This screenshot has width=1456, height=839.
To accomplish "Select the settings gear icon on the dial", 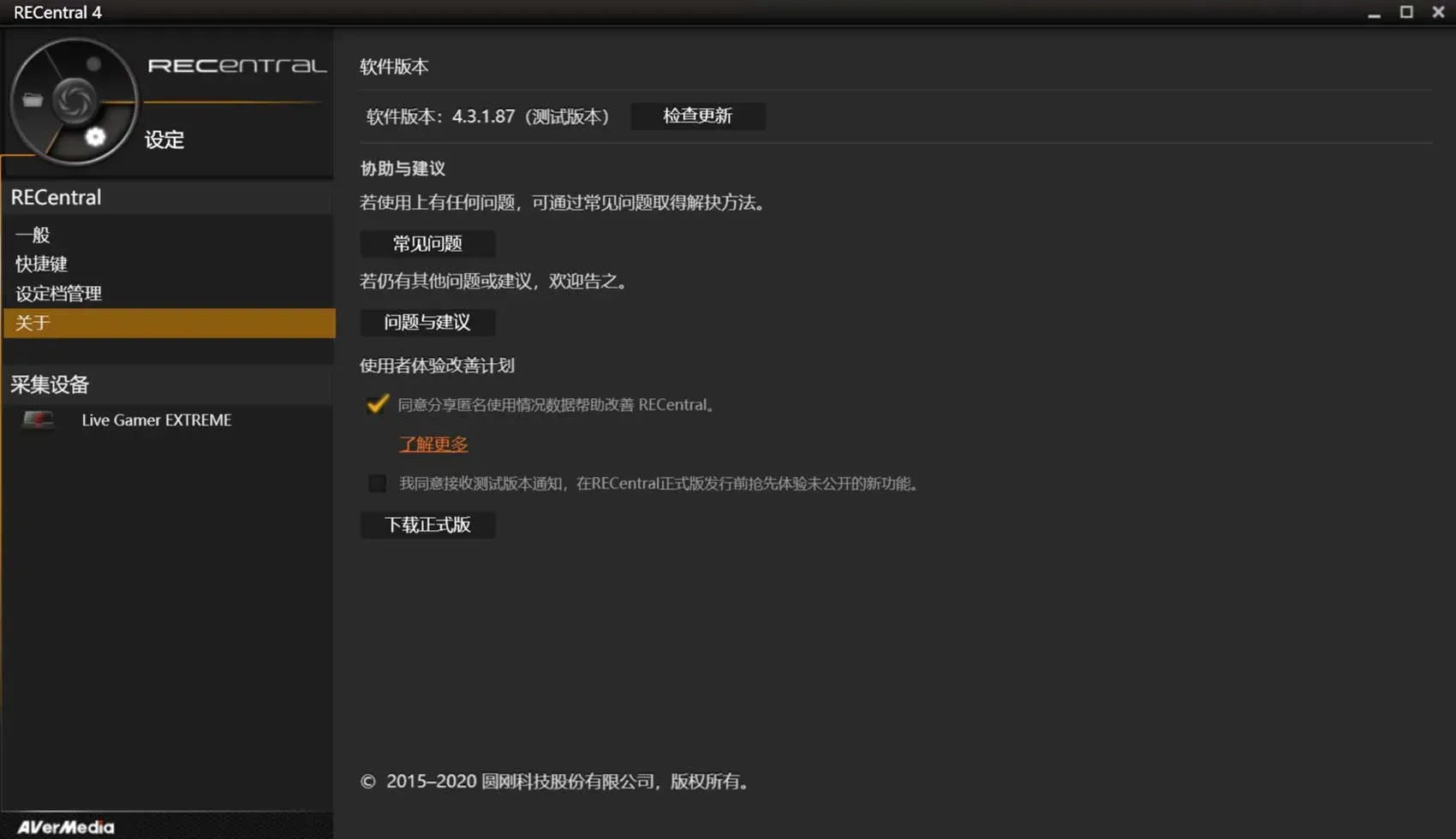I will (95, 136).
